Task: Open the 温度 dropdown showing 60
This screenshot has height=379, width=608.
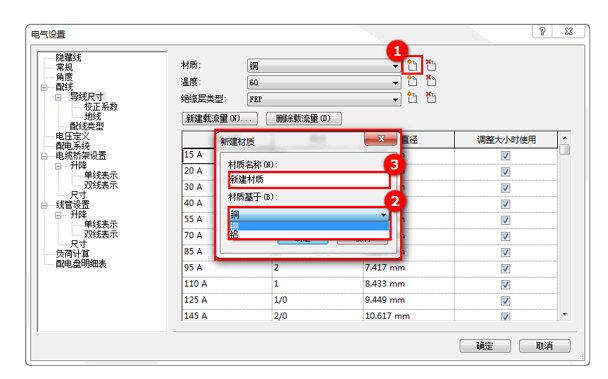Action: point(324,82)
